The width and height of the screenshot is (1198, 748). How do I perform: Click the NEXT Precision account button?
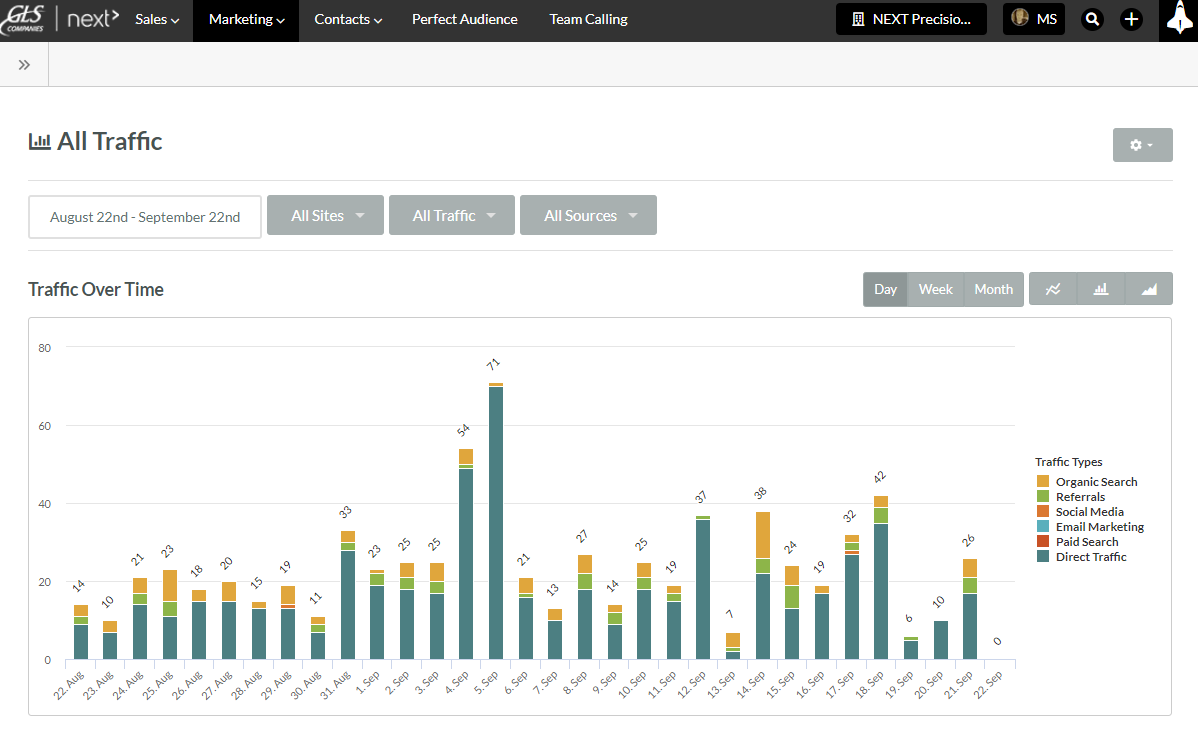[911, 19]
